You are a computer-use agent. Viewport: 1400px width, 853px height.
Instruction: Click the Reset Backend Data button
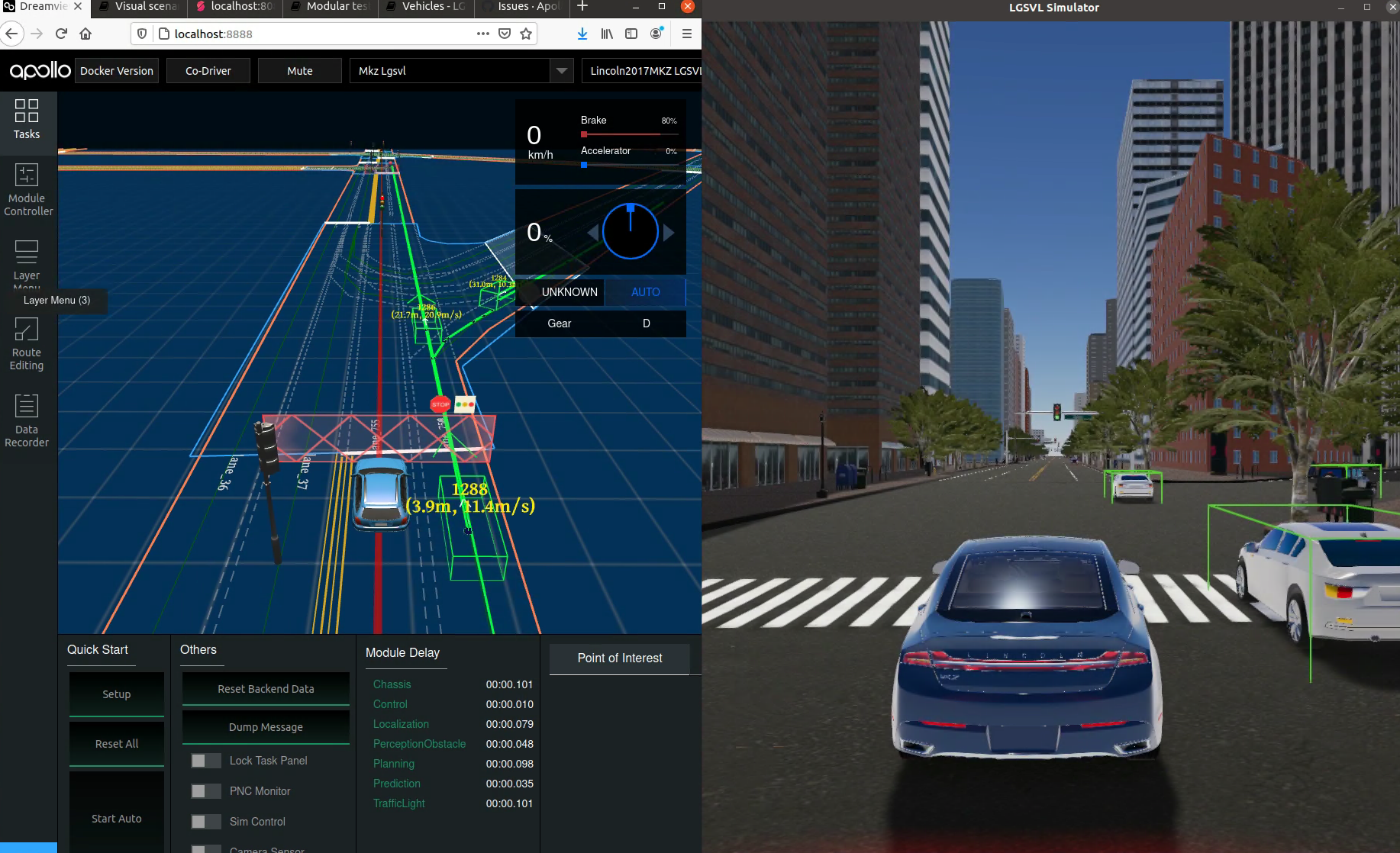[x=265, y=689]
